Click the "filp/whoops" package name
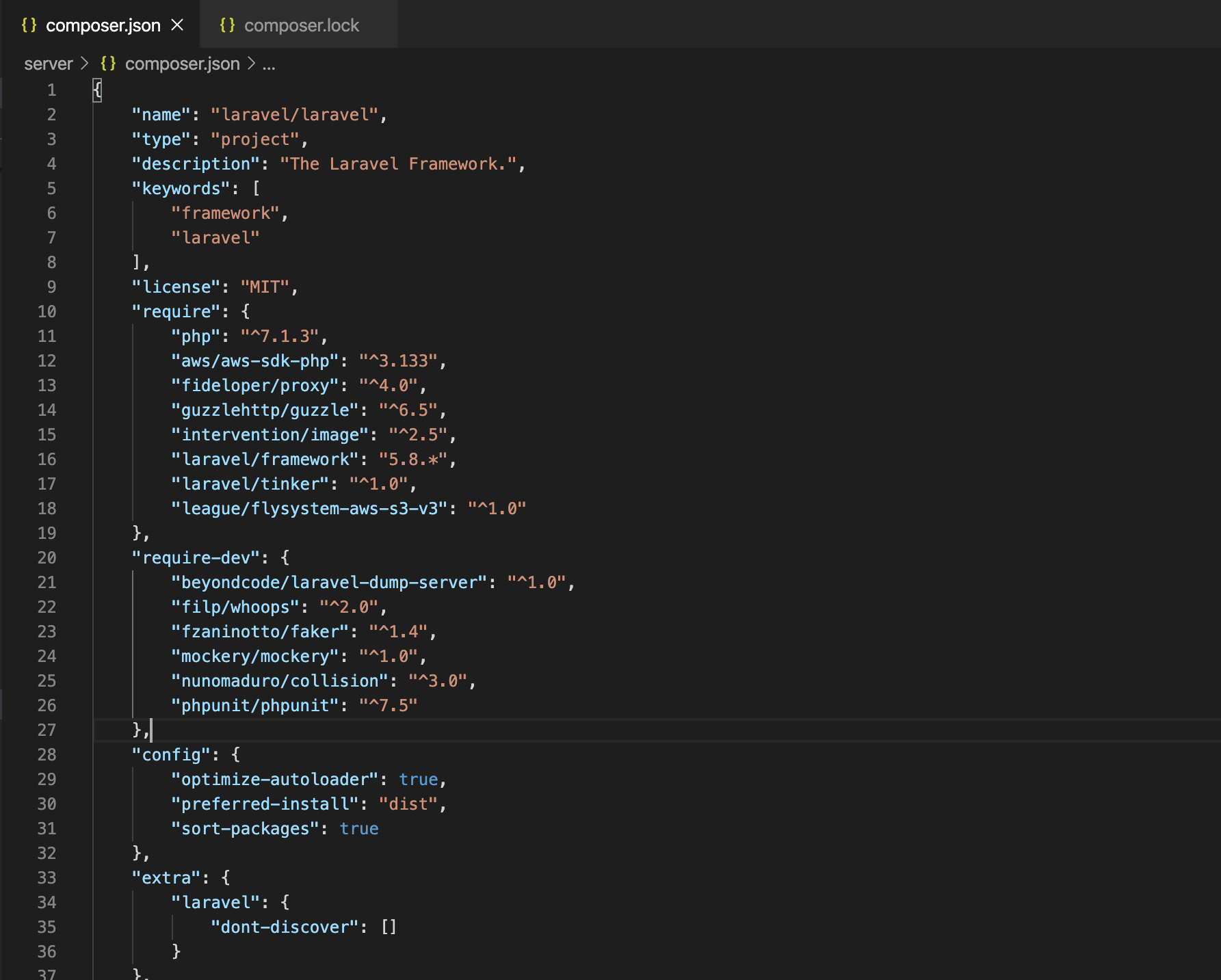This screenshot has height=980, width=1221. 236,607
